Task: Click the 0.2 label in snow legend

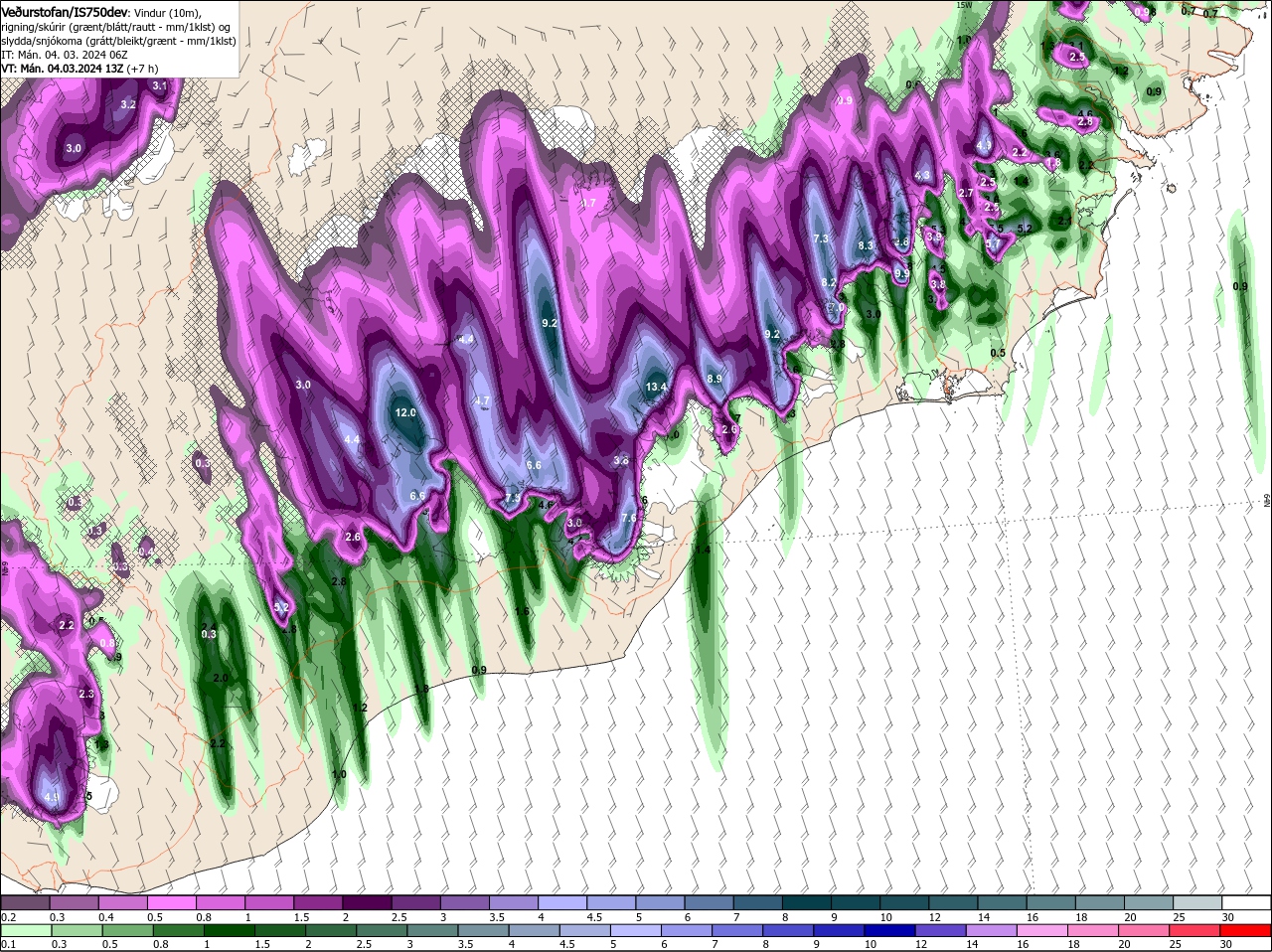Action: click(x=9, y=917)
